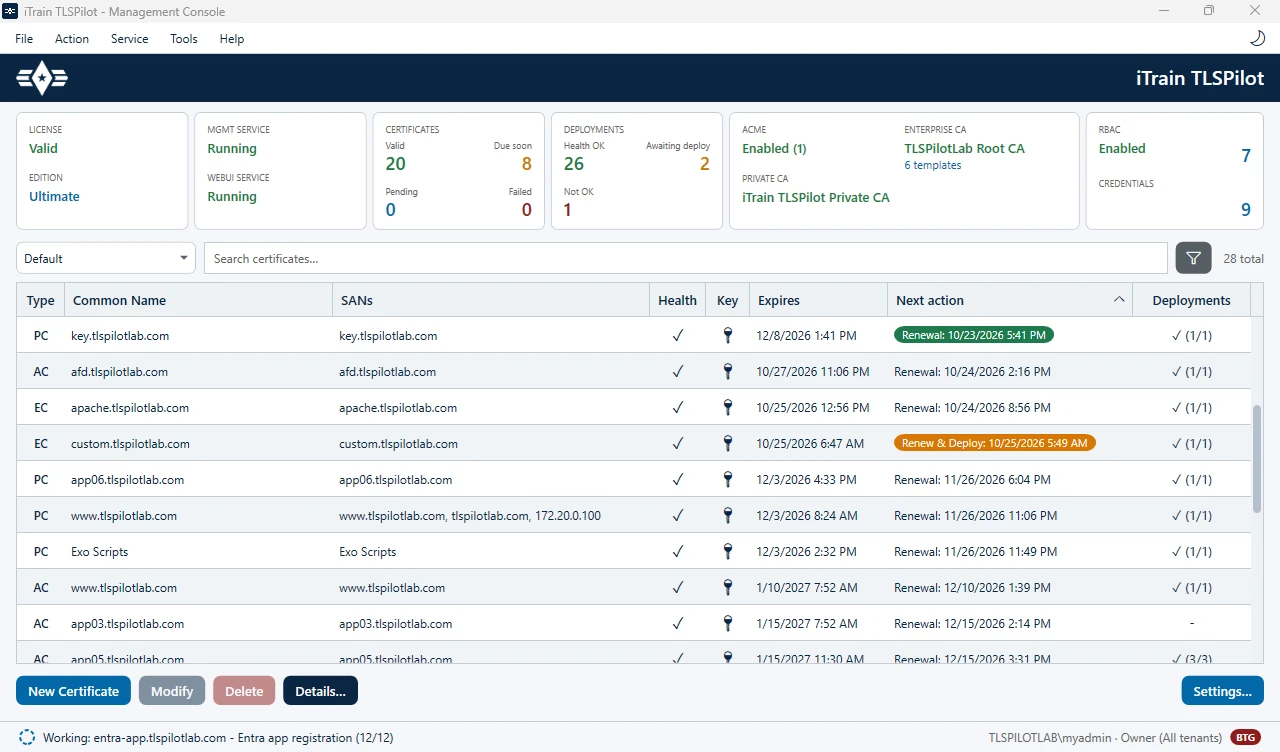
Task: Click the key icon for app06.tlspilotlab.com
Action: click(728, 480)
